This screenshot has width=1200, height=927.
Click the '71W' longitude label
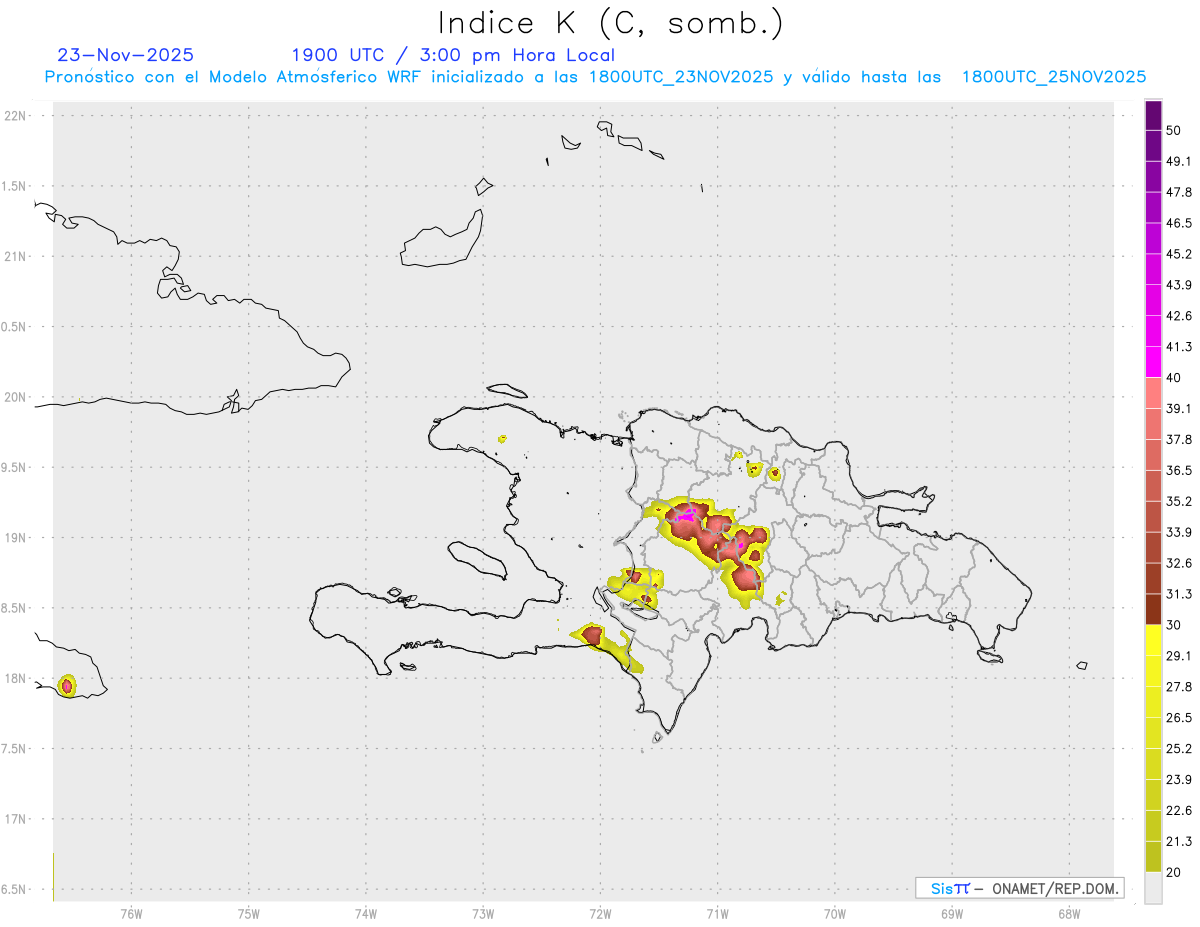[x=717, y=914]
